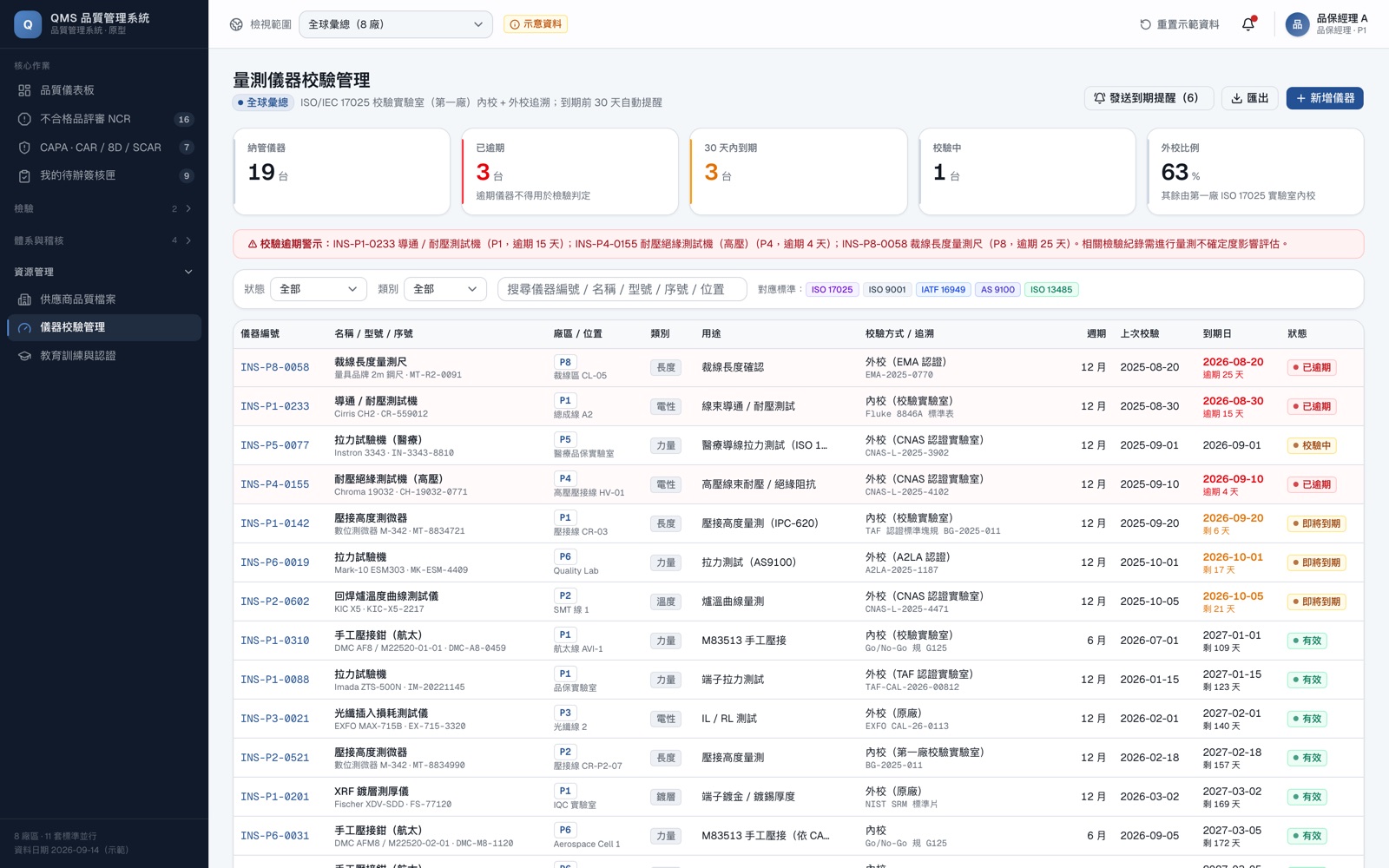Click XRF 鍍層測厚儀 instrument name

tap(372, 792)
